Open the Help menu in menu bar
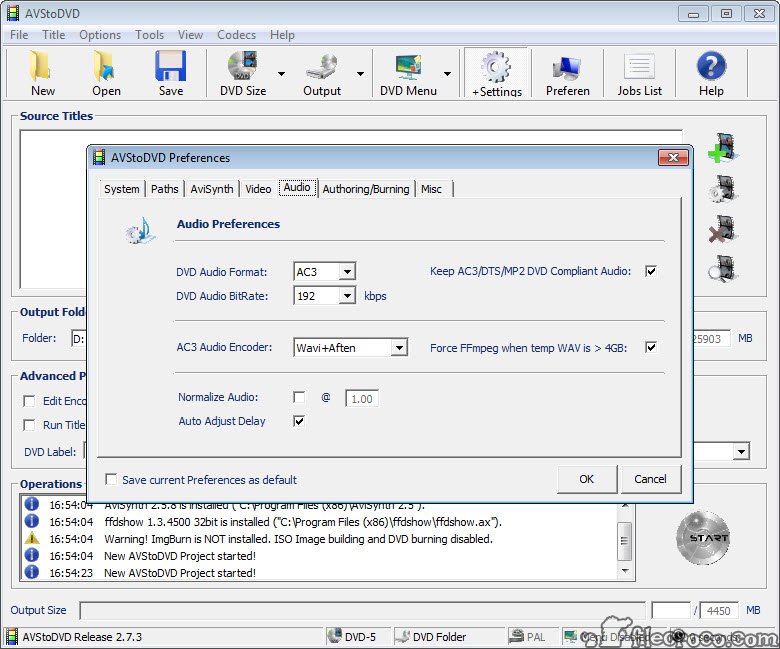Viewport: 780px width, 649px height. pos(282,35)
